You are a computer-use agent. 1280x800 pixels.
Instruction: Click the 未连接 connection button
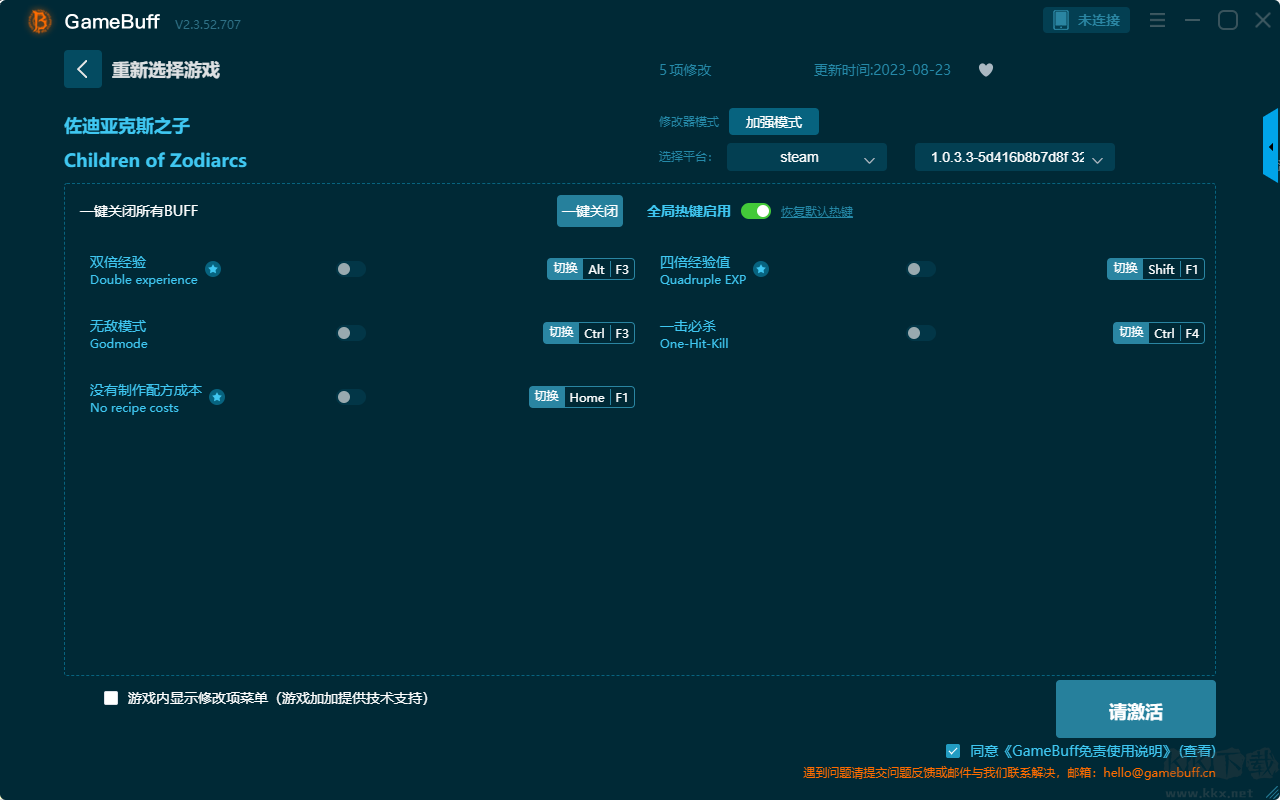click(1087, 20)
